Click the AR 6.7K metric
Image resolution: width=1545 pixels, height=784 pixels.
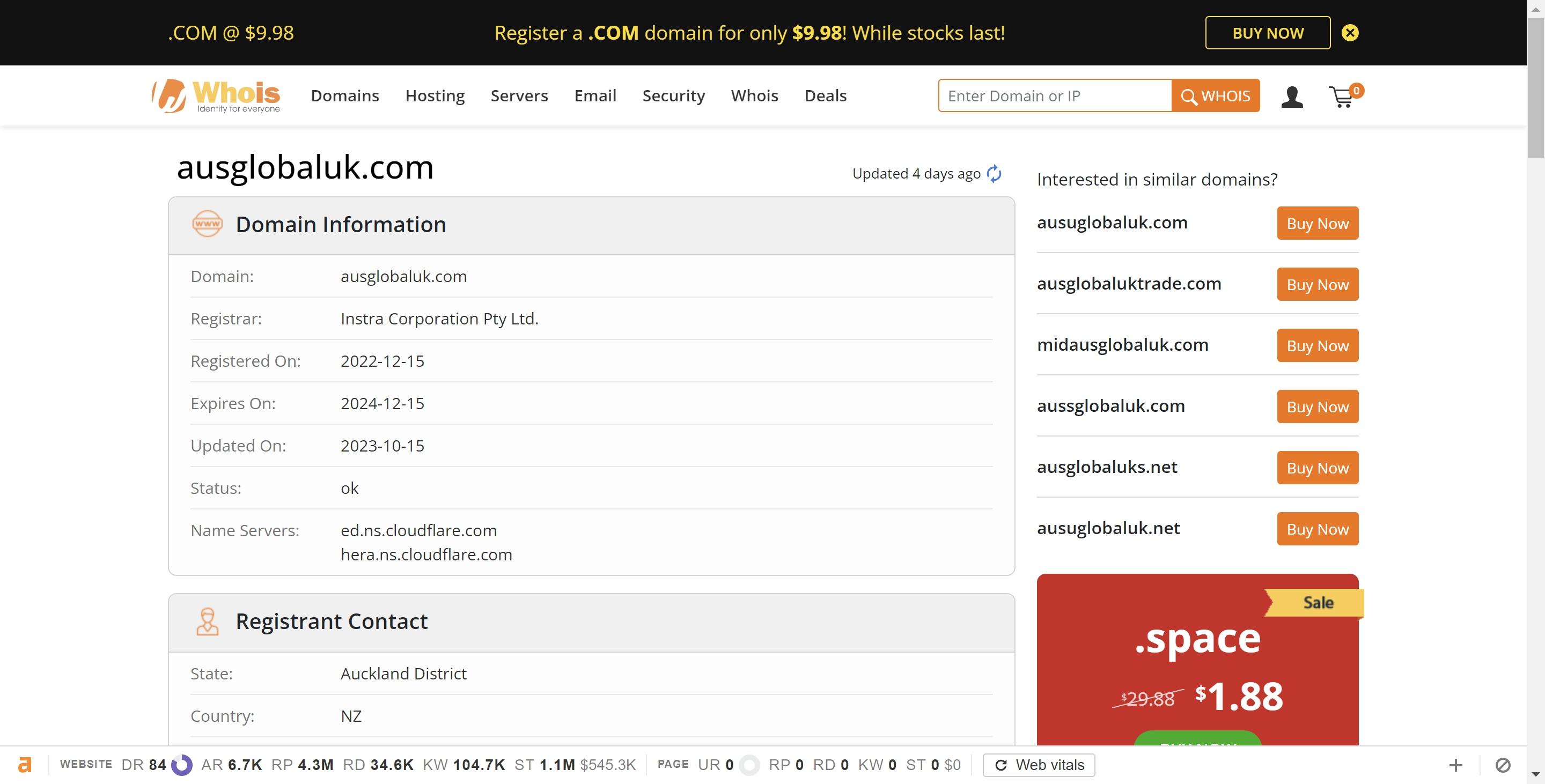pyautogui.click(x=232, y=765)
